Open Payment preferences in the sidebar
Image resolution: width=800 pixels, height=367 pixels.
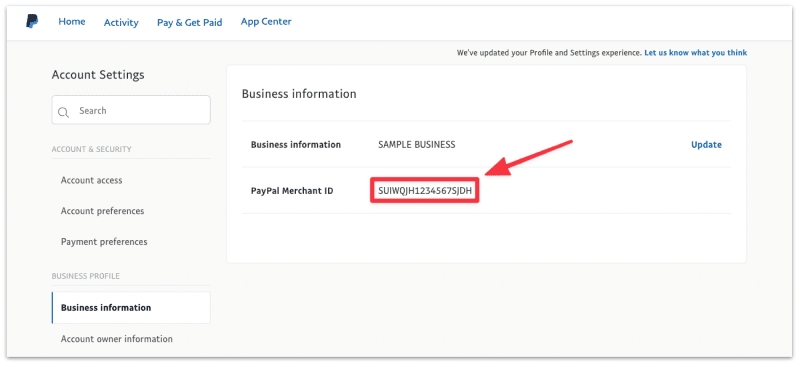(x=104, y=241)
